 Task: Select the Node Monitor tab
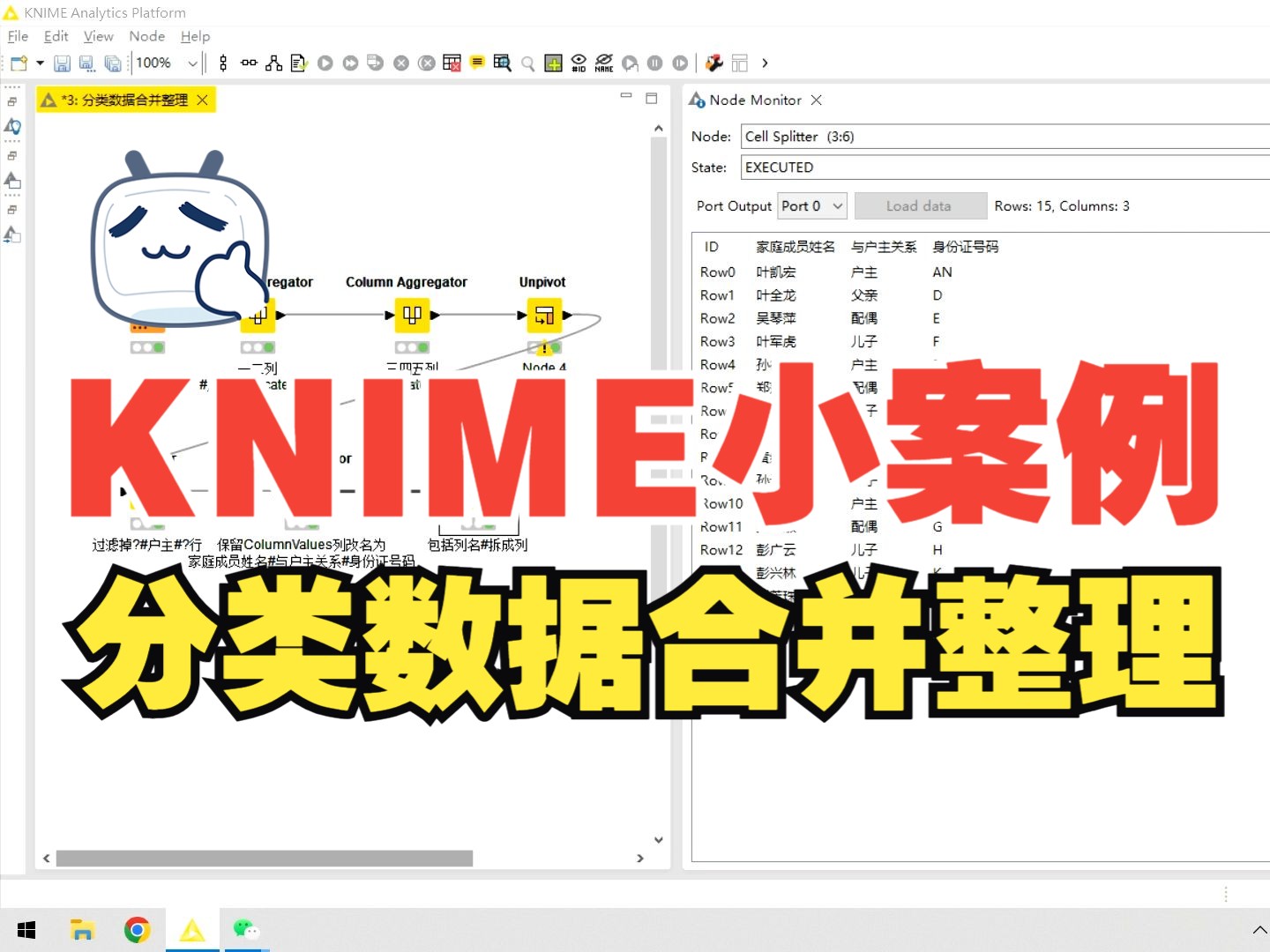pyautogui.click(x=755, y=100)
